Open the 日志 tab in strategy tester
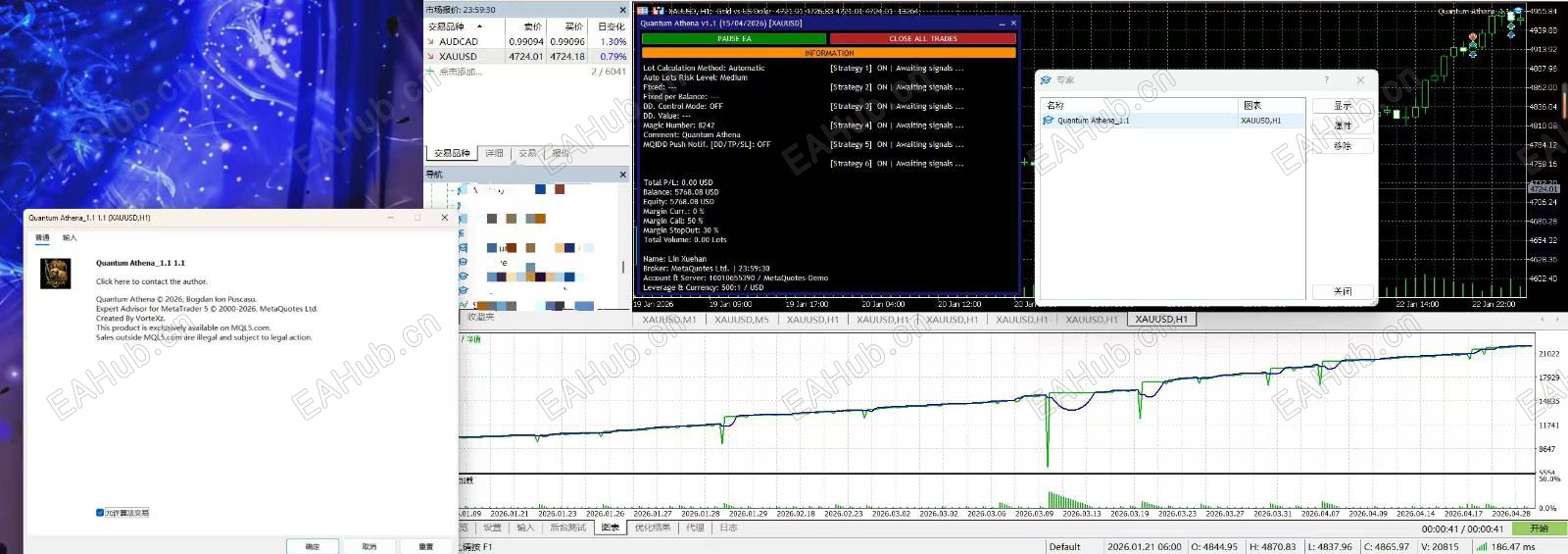Screen dimensions: 1568x554 click(x=728, y=528)
